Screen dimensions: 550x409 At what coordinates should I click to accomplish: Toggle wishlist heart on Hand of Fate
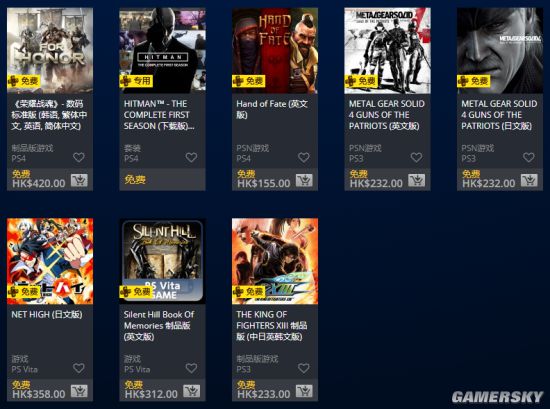(x=304, y=157)
